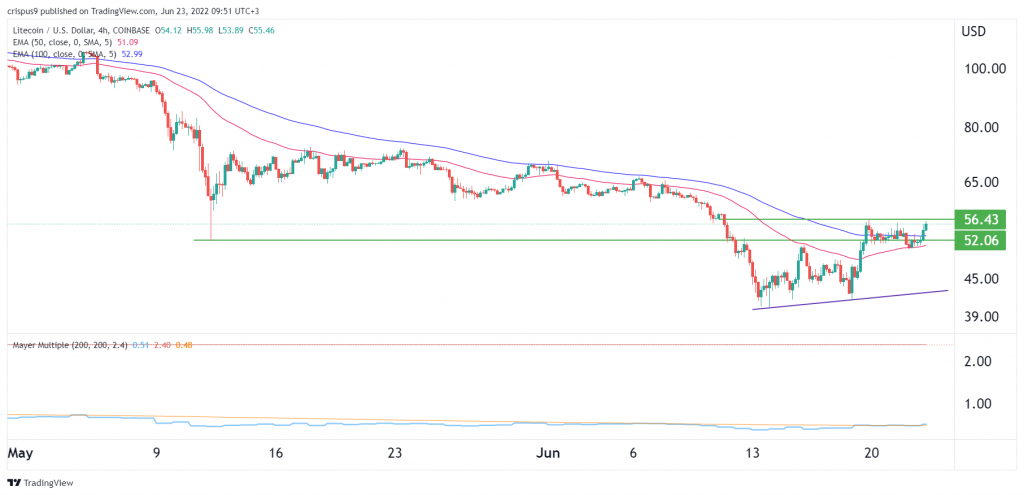Click the '9' date axis label
Viewport: 1024px width, 495px height.
point(157,453)
